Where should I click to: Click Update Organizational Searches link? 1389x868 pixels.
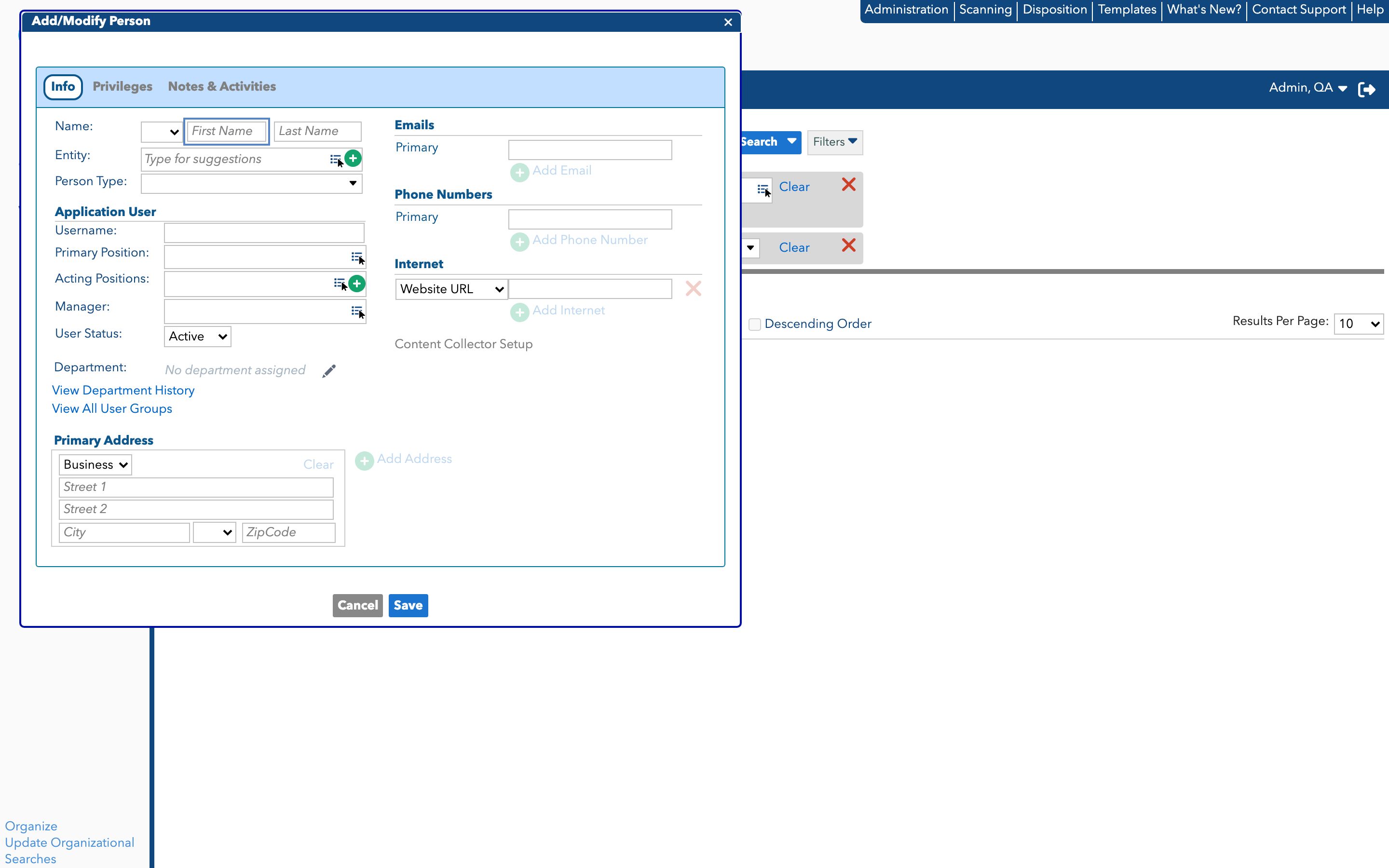click(69, 851)
